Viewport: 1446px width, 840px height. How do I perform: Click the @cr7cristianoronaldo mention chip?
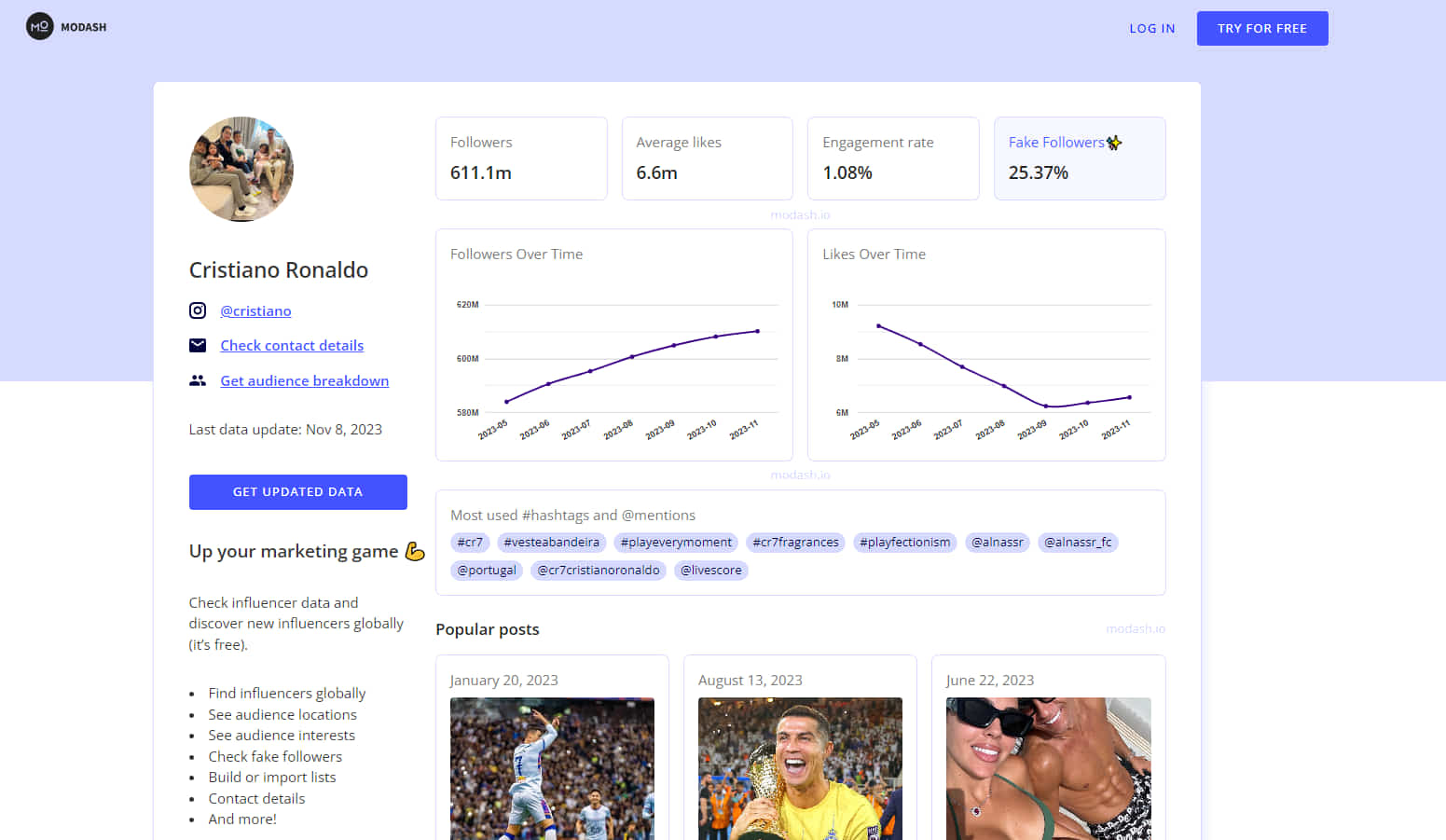pyautogui.click(x=599, y=571)
